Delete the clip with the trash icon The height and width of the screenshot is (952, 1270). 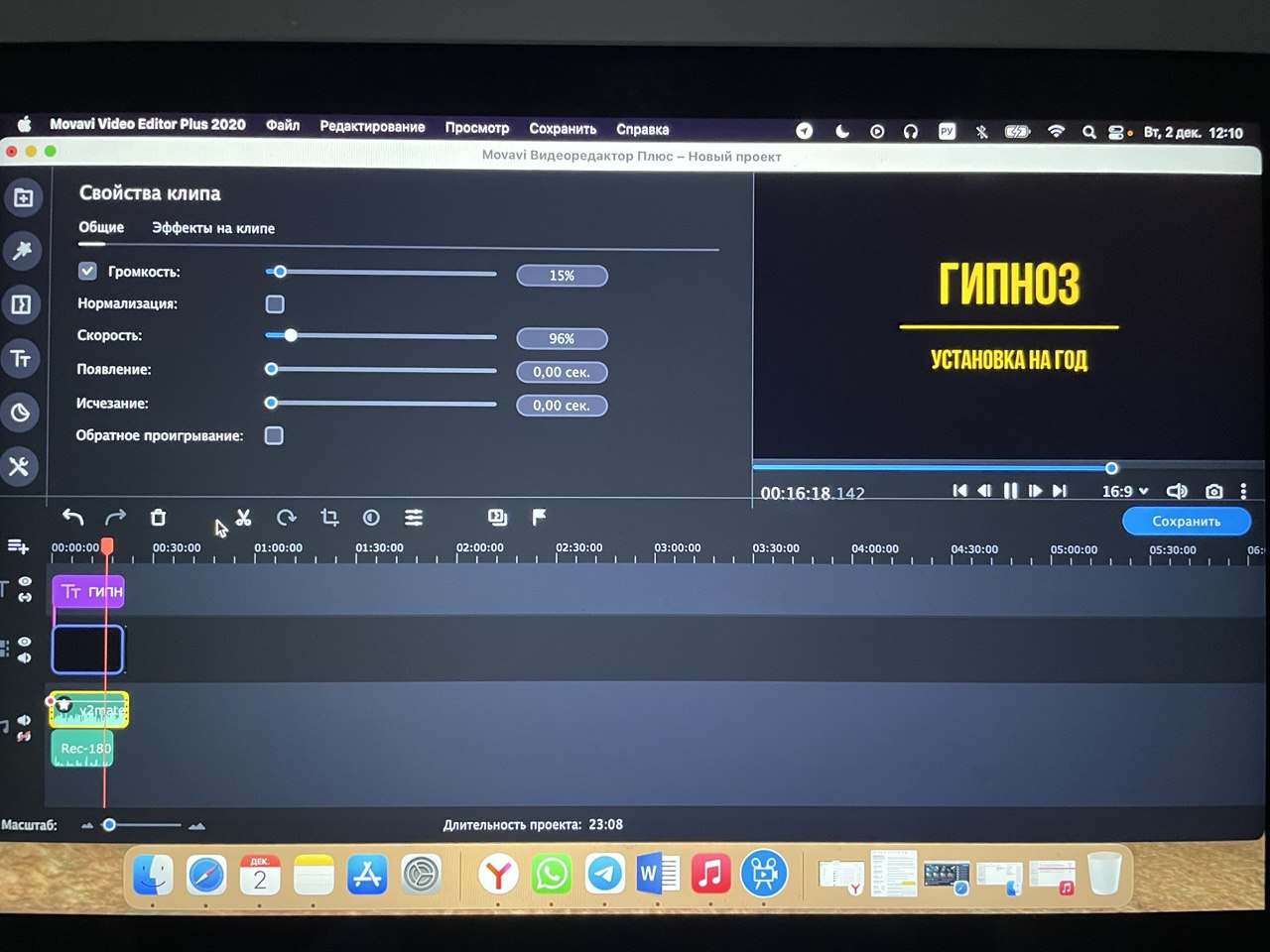(158, 518)
